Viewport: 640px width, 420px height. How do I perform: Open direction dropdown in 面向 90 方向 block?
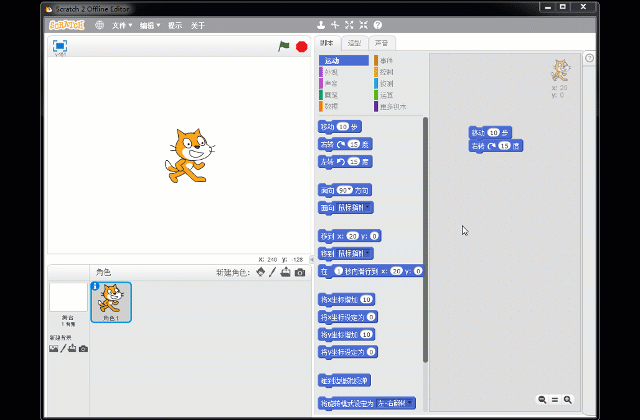(350, 190)
